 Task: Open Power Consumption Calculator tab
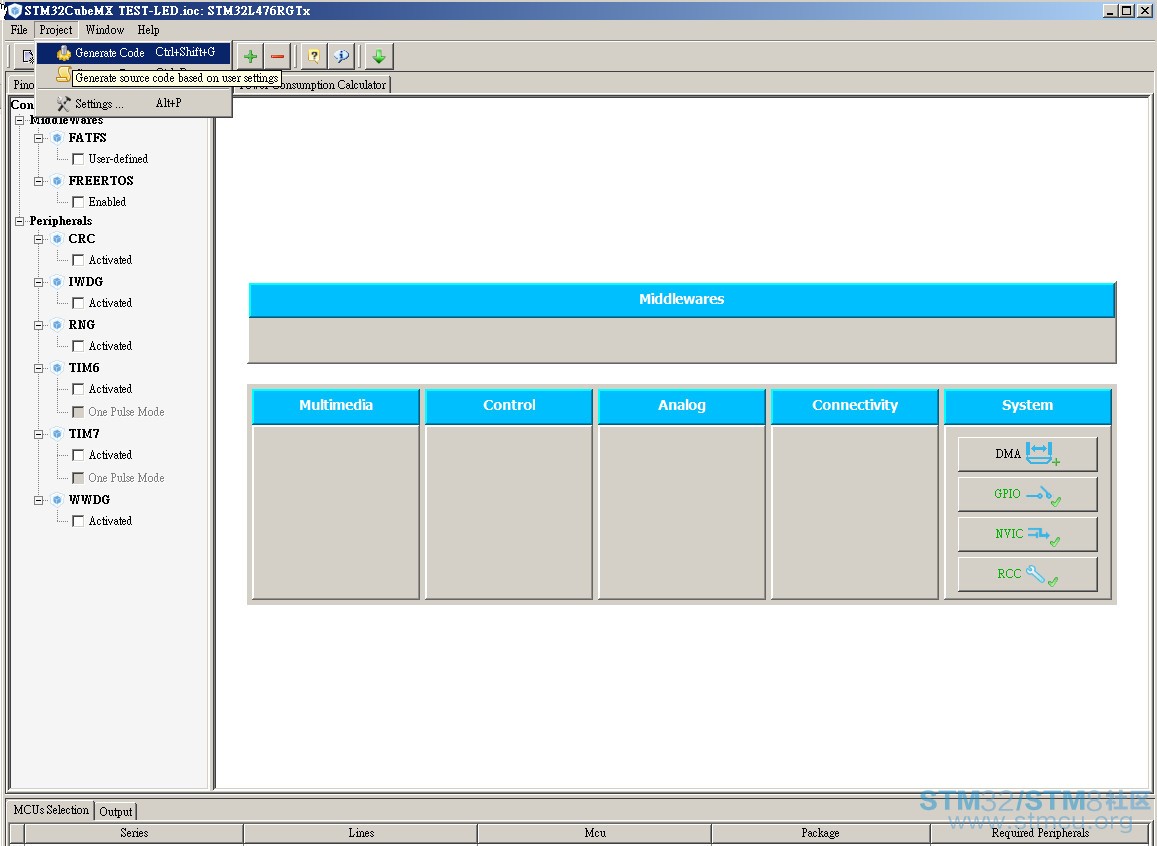click(314, 85)
